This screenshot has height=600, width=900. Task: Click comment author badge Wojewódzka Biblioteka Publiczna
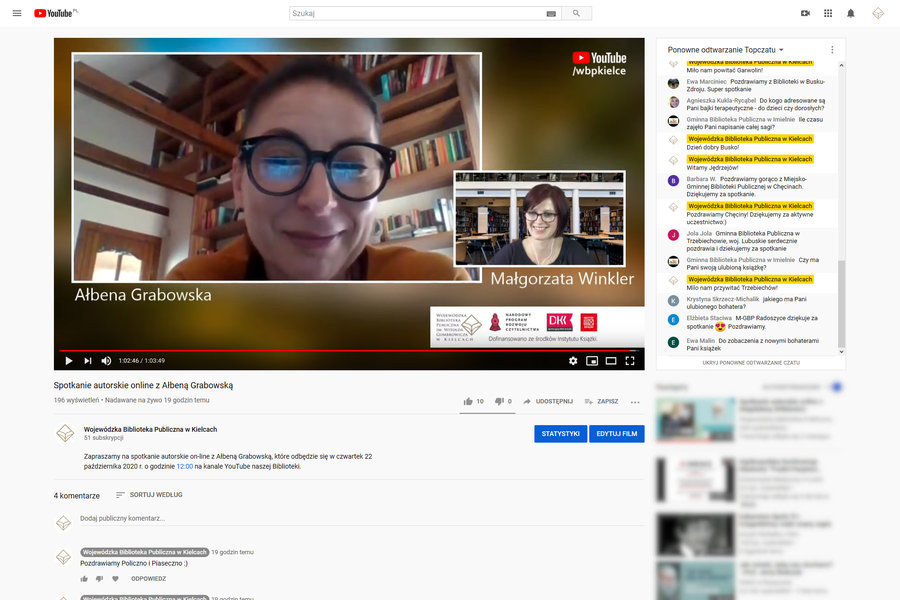pos(145,552)
